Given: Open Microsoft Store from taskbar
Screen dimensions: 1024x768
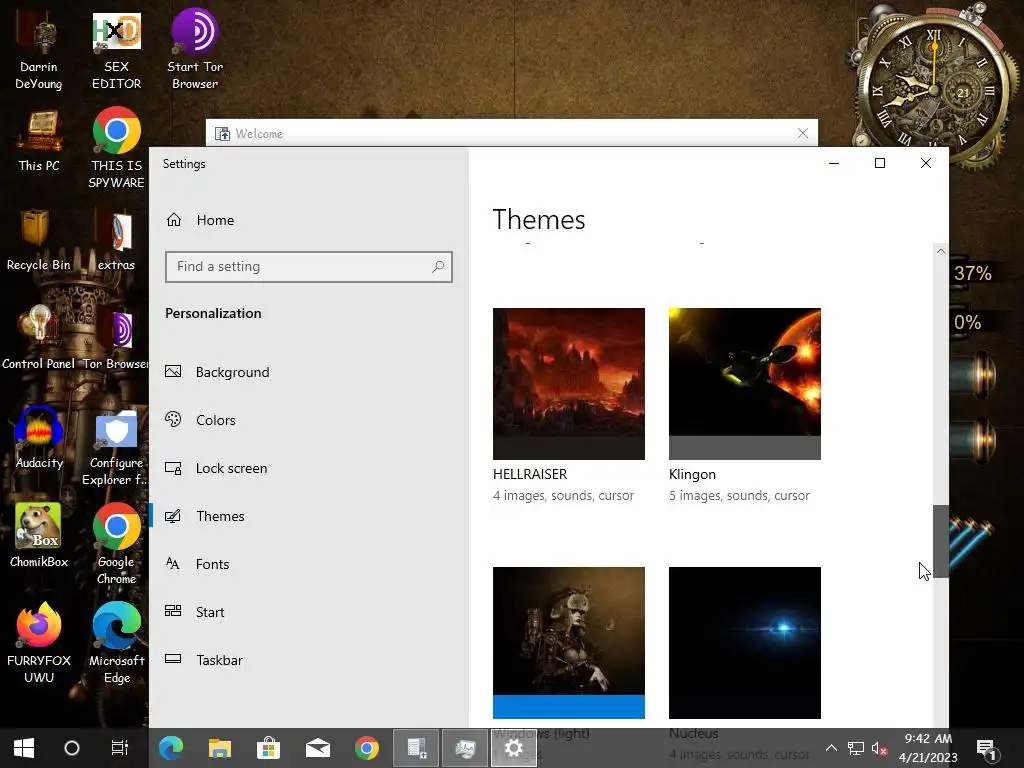Looking at the screenshot, I should (x=268, y=748).
